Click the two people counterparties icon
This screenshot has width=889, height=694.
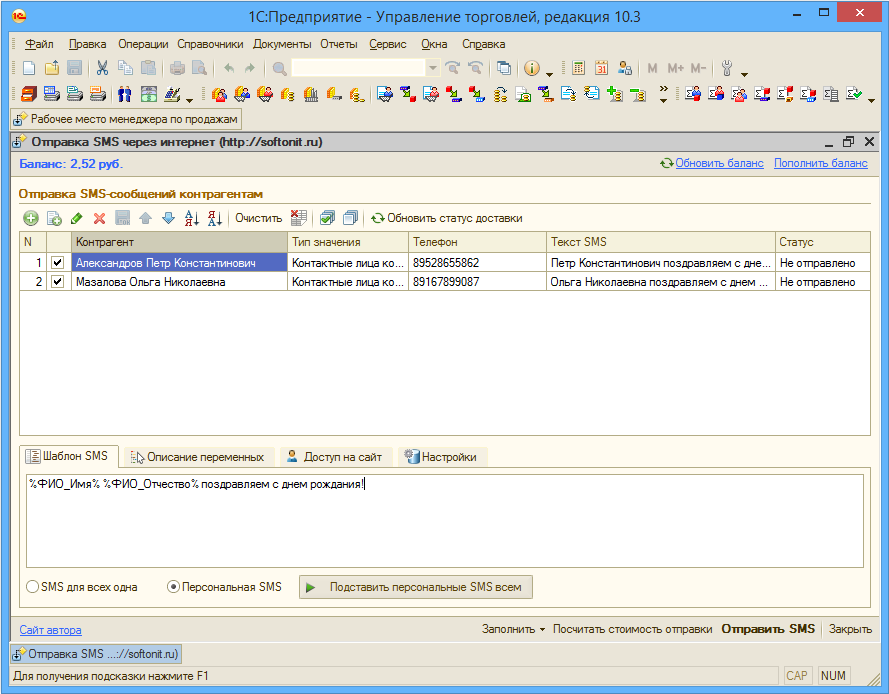tap(125, 94)
